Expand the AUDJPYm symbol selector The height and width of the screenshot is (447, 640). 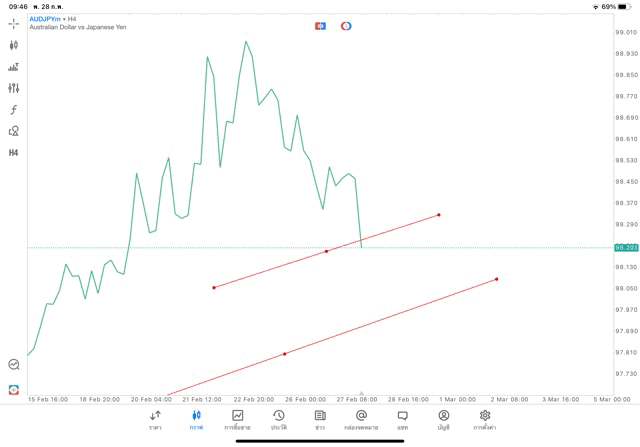coord(46,19)
